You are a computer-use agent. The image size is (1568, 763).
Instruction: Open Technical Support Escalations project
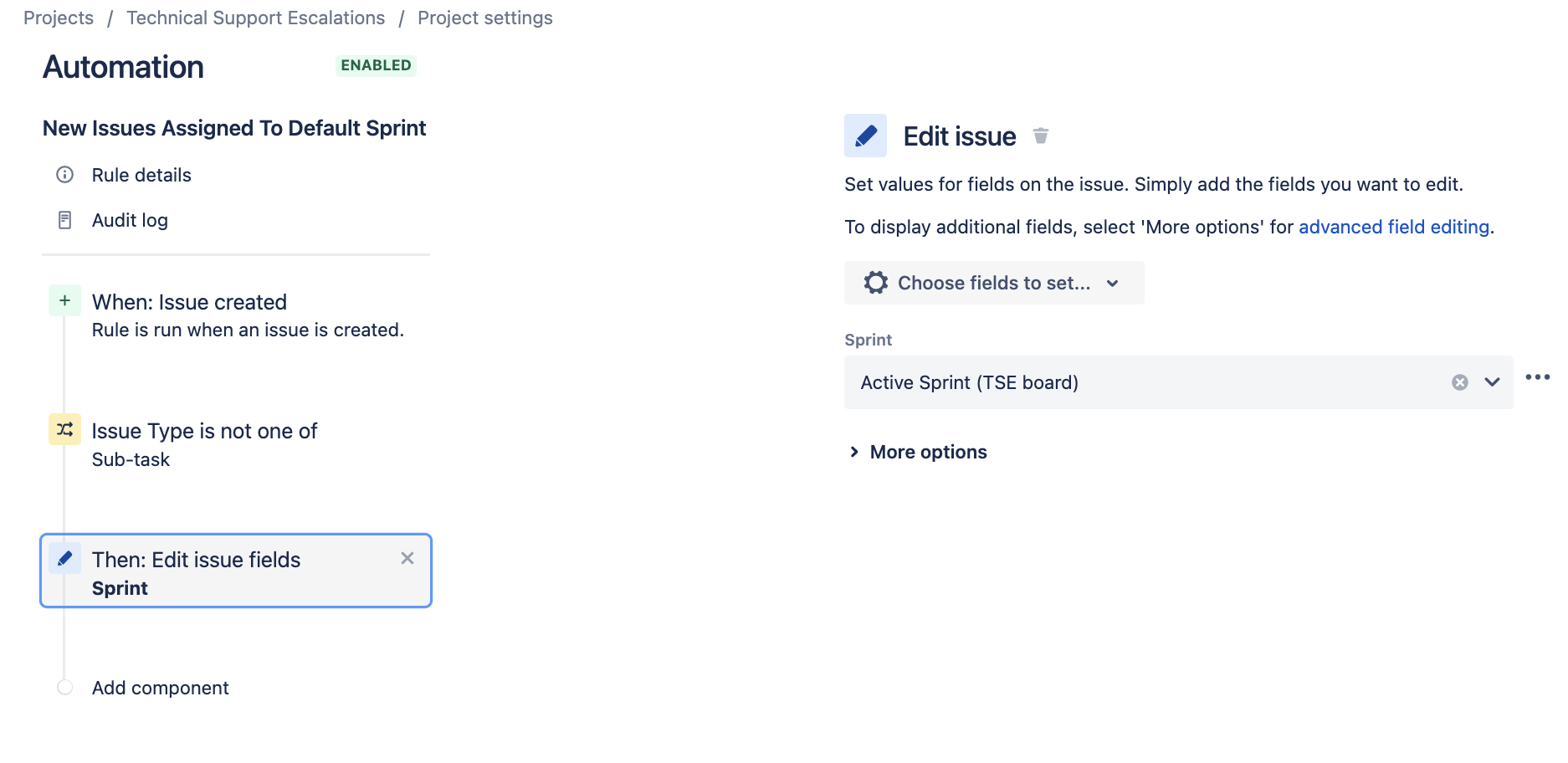(255, 17)
